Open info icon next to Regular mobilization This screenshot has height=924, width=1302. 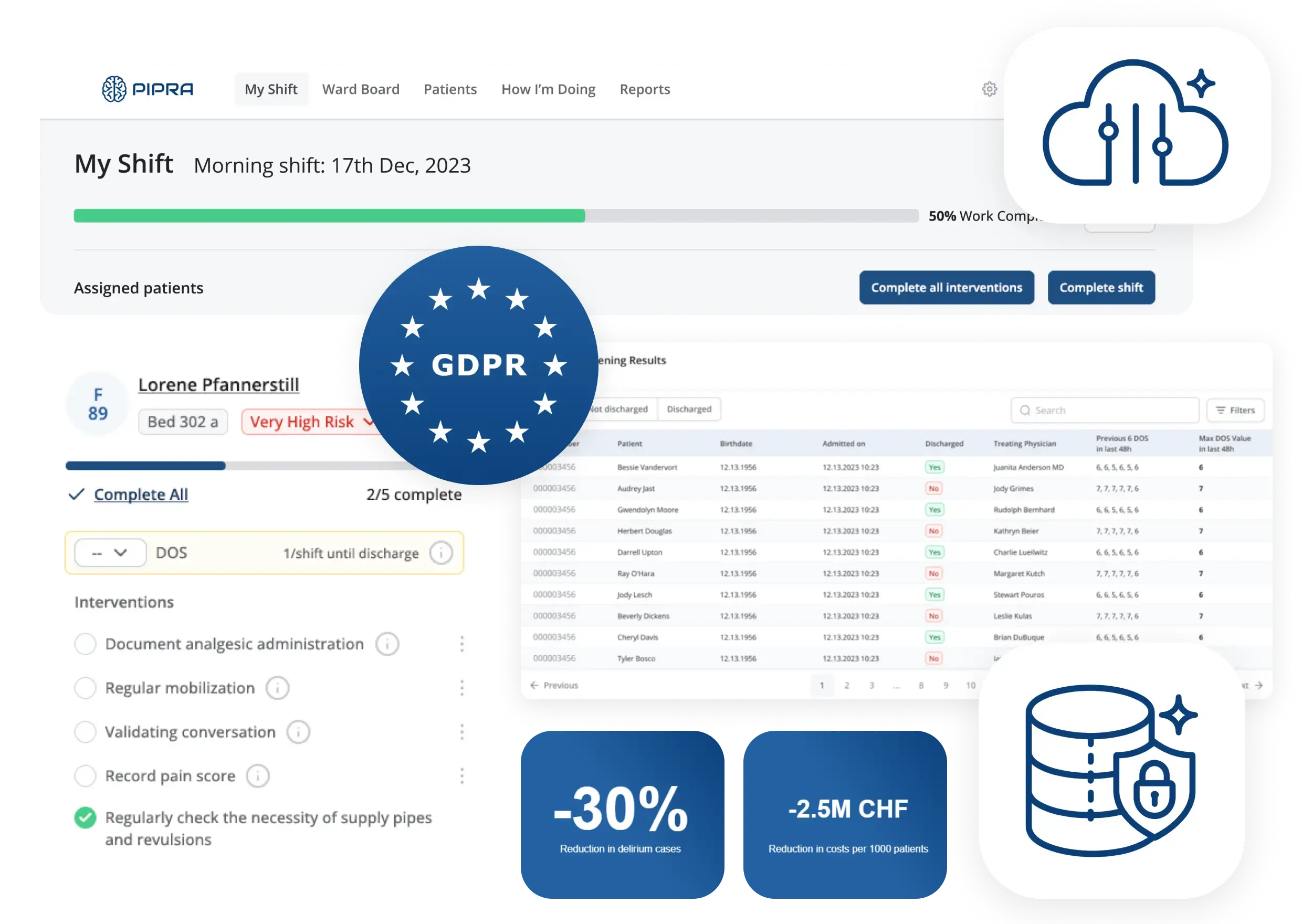click(278, 688)
